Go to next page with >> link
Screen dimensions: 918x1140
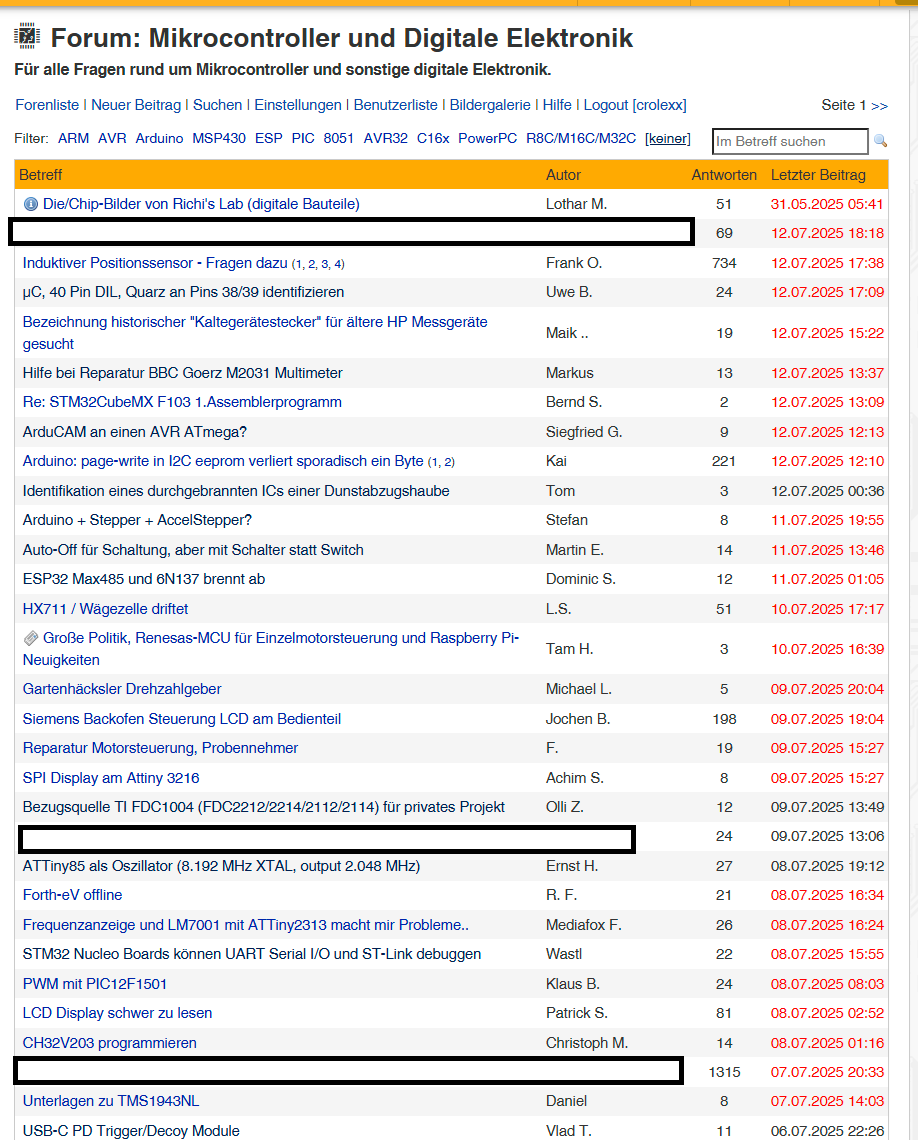click(x=879, y=105)
